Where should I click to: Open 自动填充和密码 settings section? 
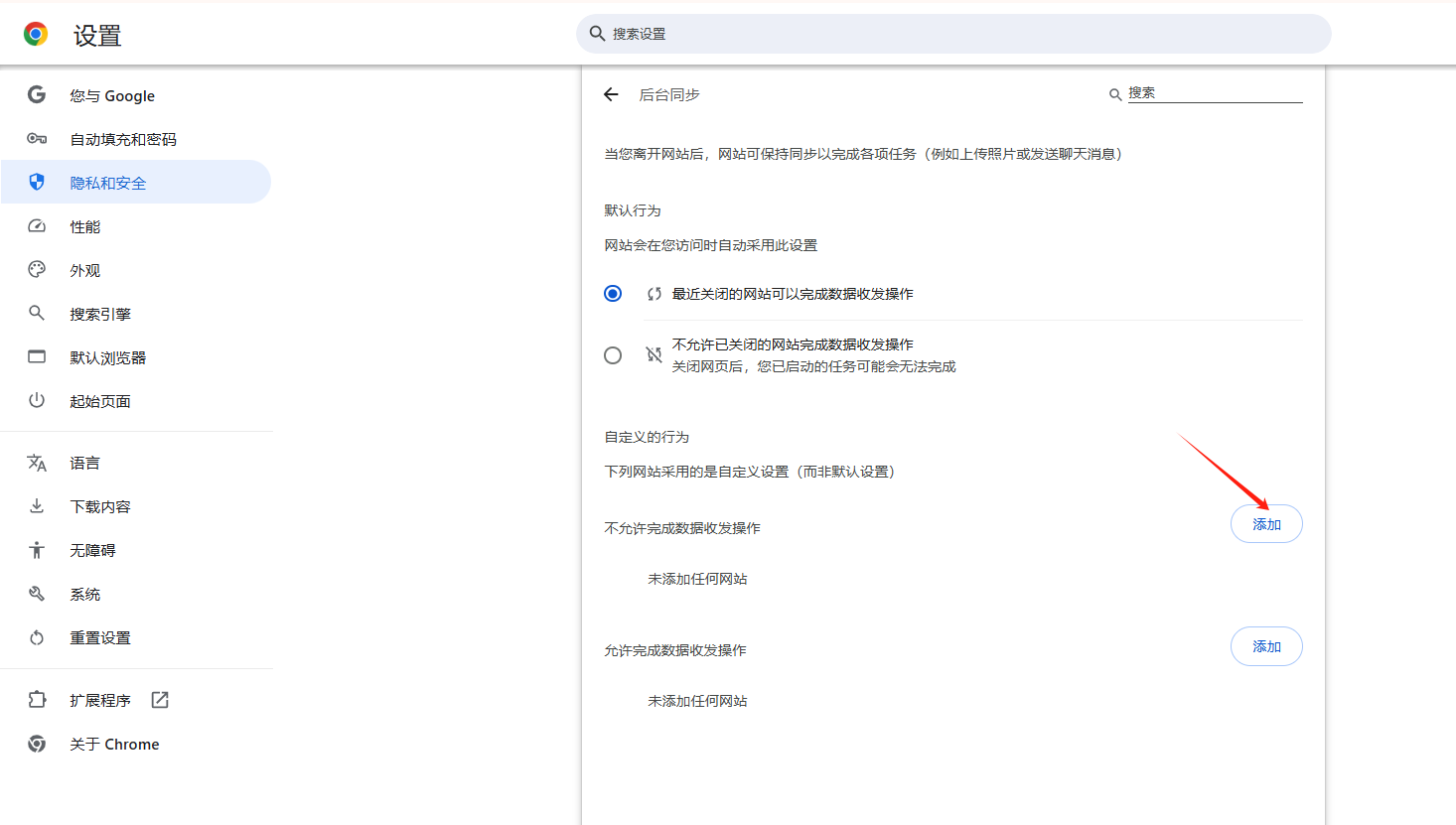136,139
